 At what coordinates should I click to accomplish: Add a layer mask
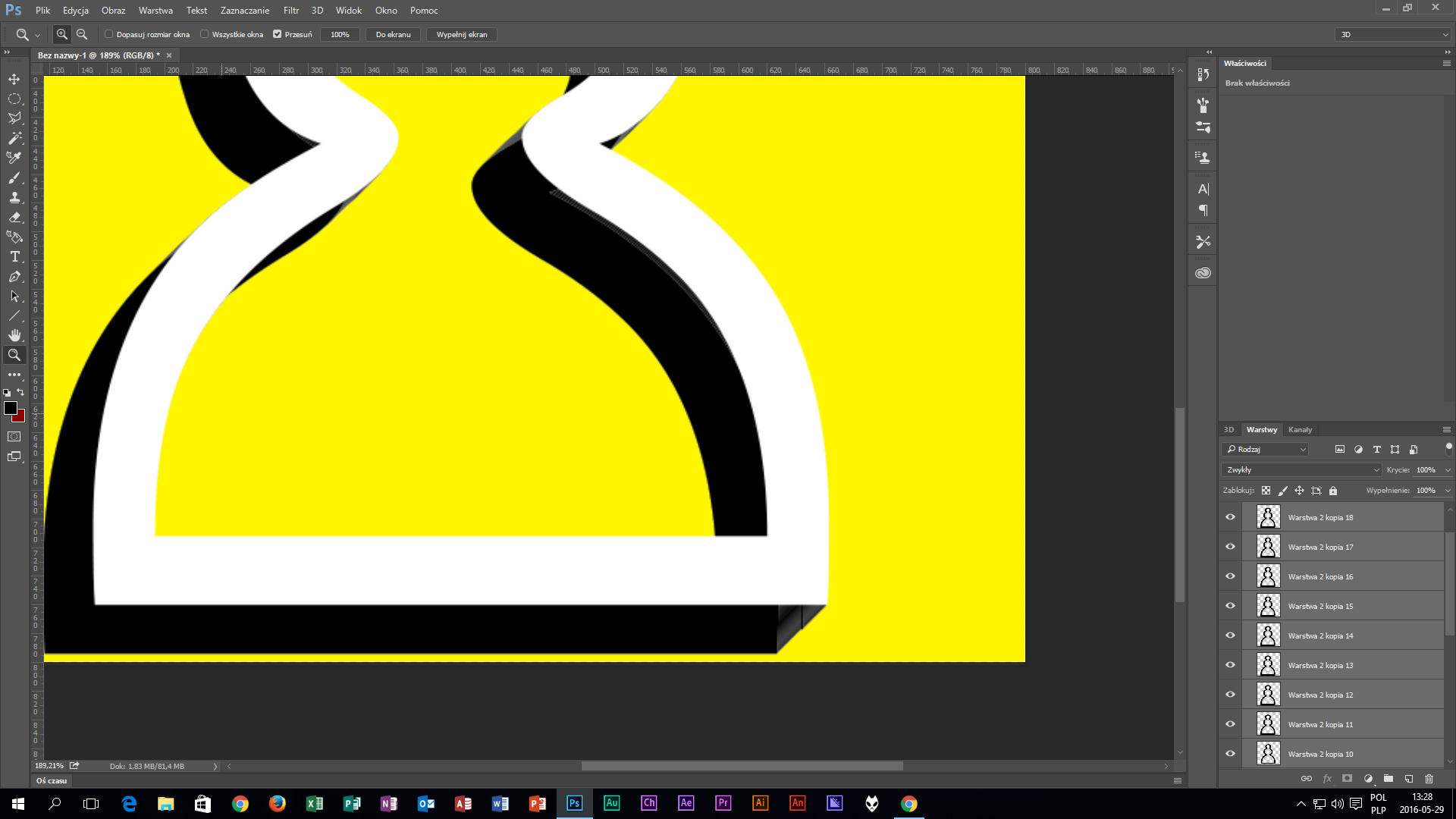pos(1347,779)
